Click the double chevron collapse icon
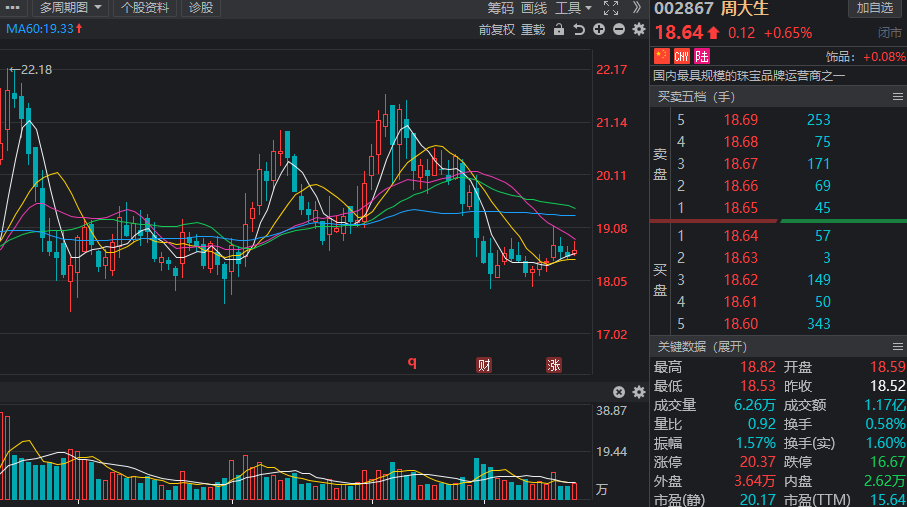Viewport: 907px width, 507px height. 636,8
